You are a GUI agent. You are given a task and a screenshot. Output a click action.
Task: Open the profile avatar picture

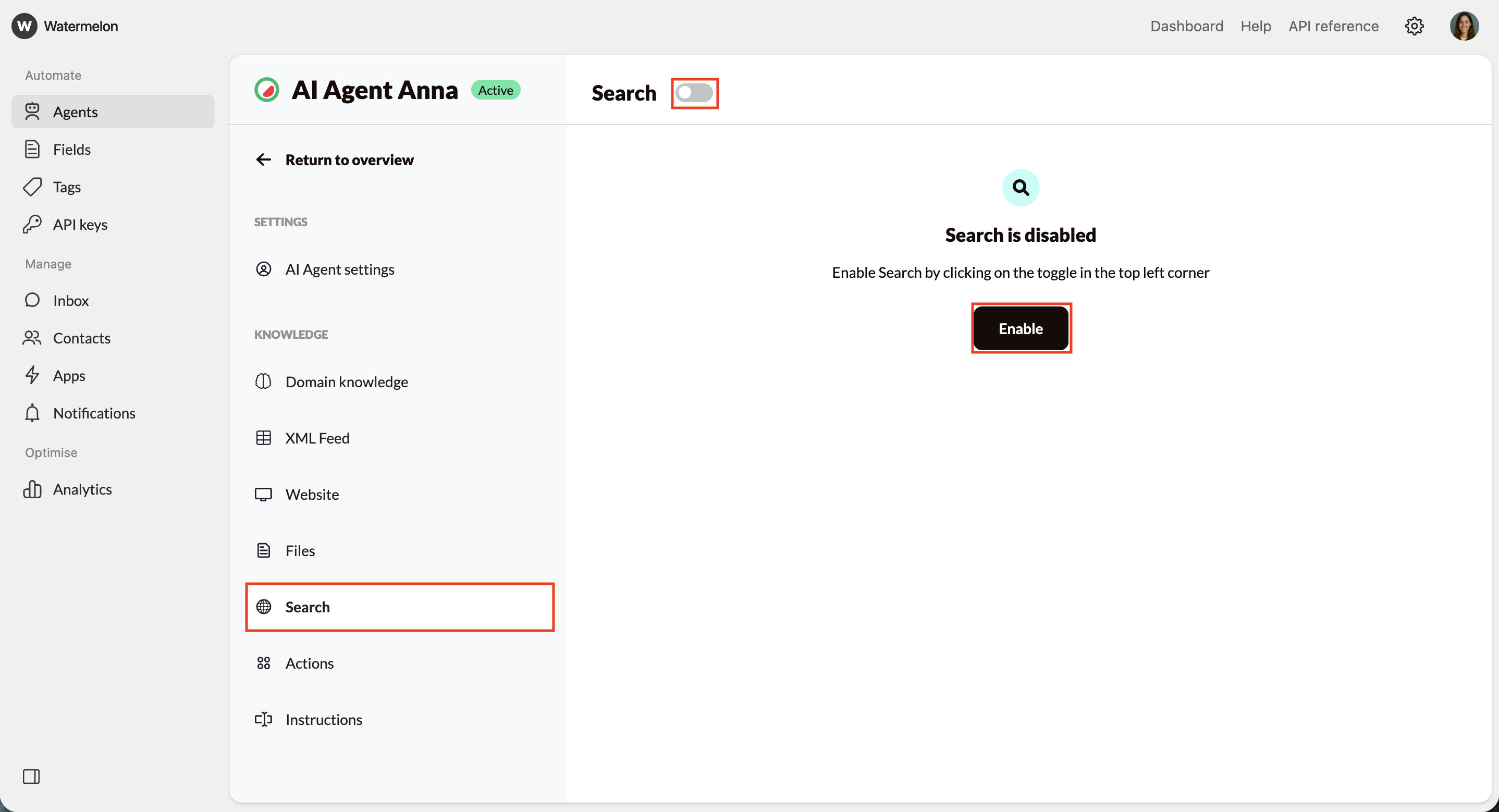[x=1464, y=26]
